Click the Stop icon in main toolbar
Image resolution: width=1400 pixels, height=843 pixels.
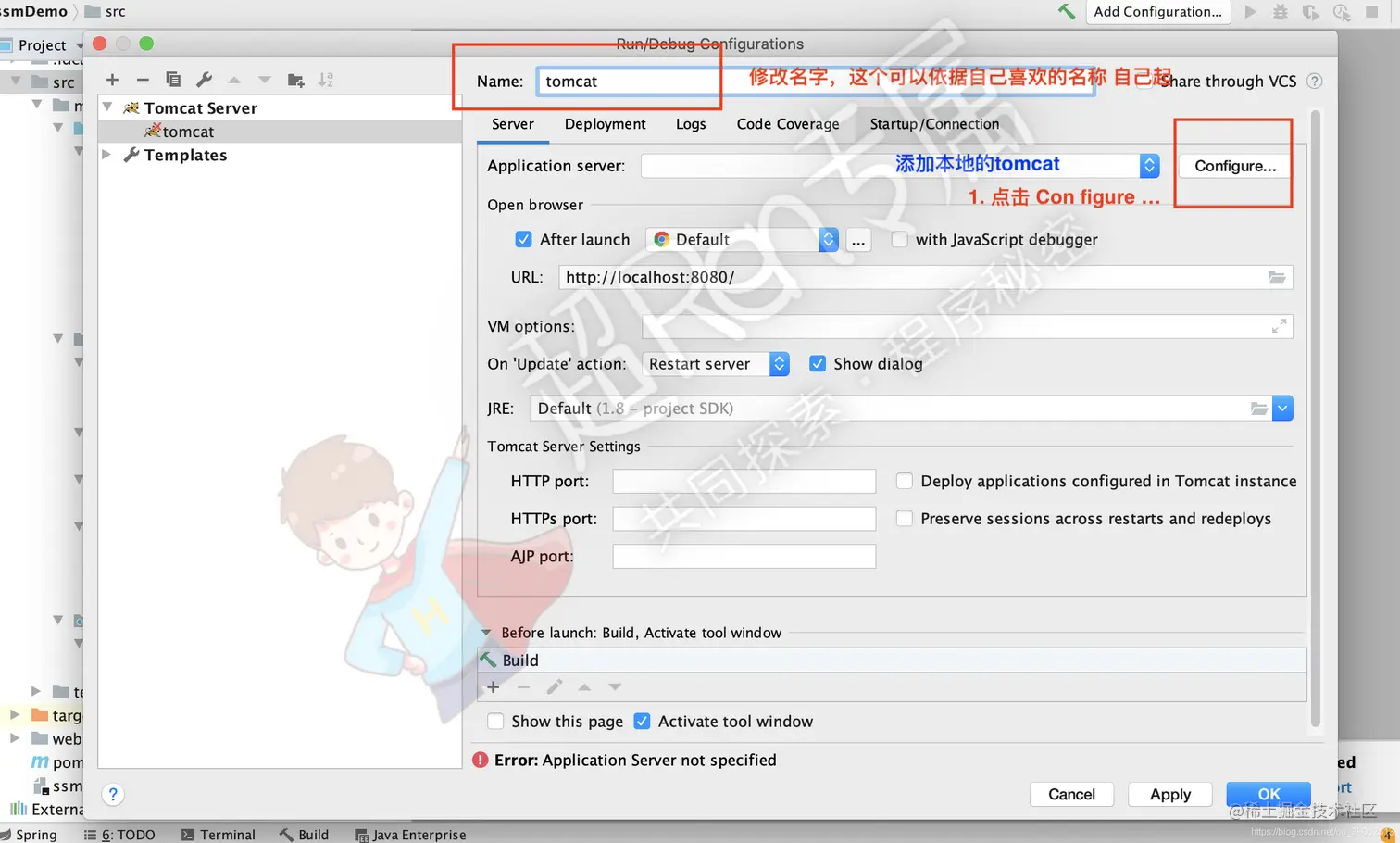(x=1372, y=11)
